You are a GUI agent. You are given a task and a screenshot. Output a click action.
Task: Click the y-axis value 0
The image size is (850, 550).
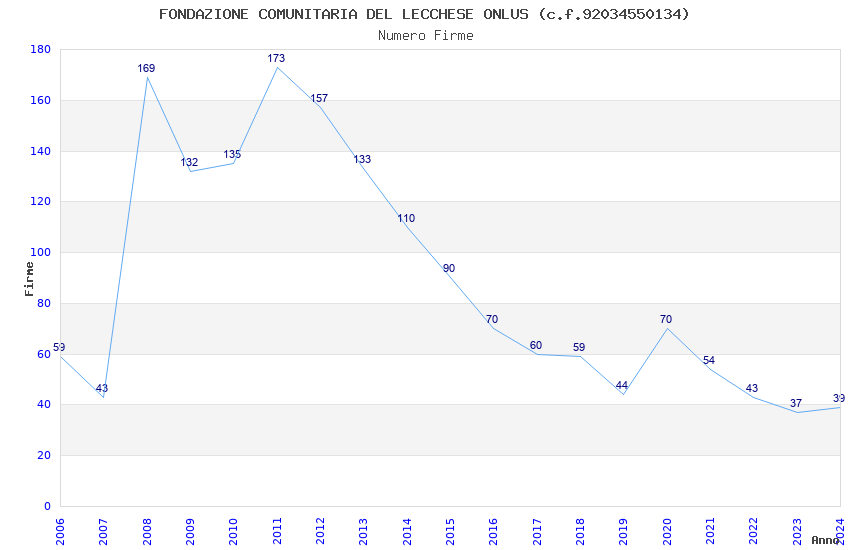[48, 506]
